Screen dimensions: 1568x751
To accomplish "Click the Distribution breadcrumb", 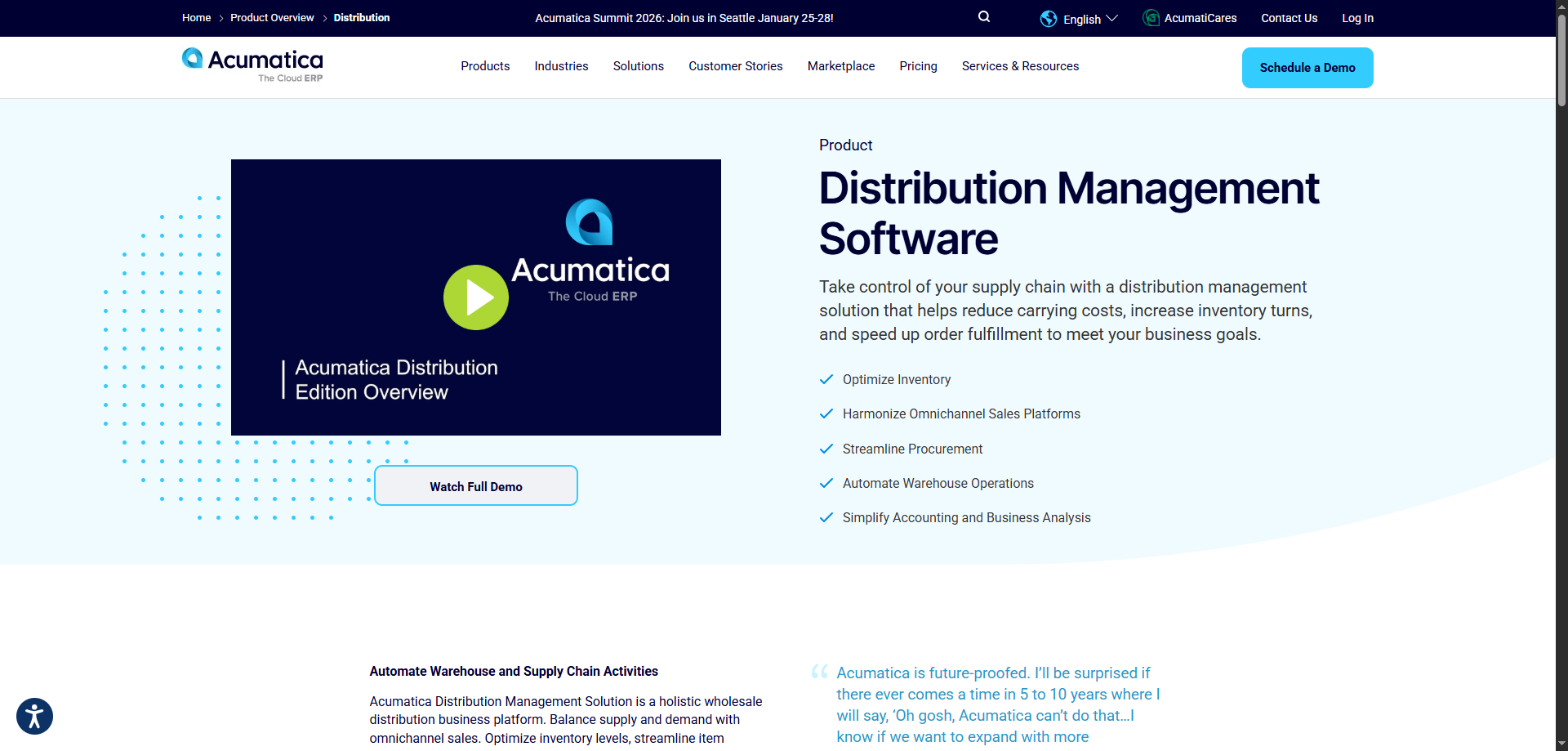I will point(362,17).
